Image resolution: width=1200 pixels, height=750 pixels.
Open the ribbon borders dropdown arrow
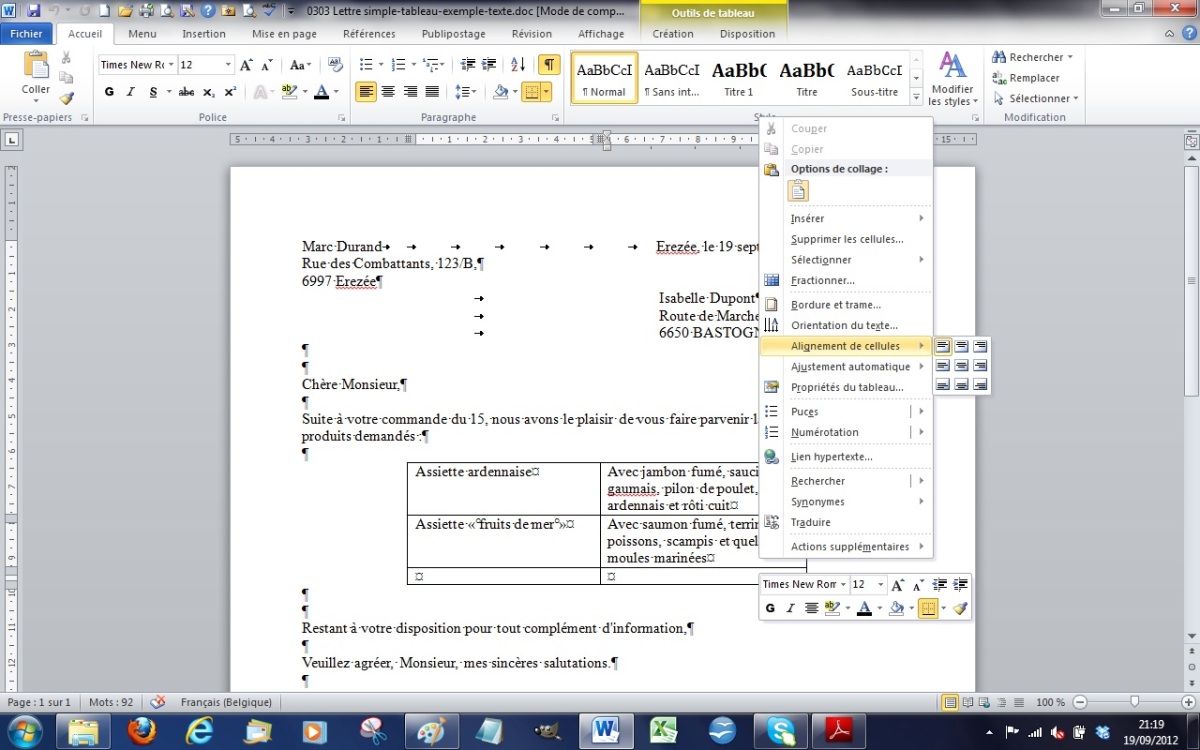pos(546,92)
